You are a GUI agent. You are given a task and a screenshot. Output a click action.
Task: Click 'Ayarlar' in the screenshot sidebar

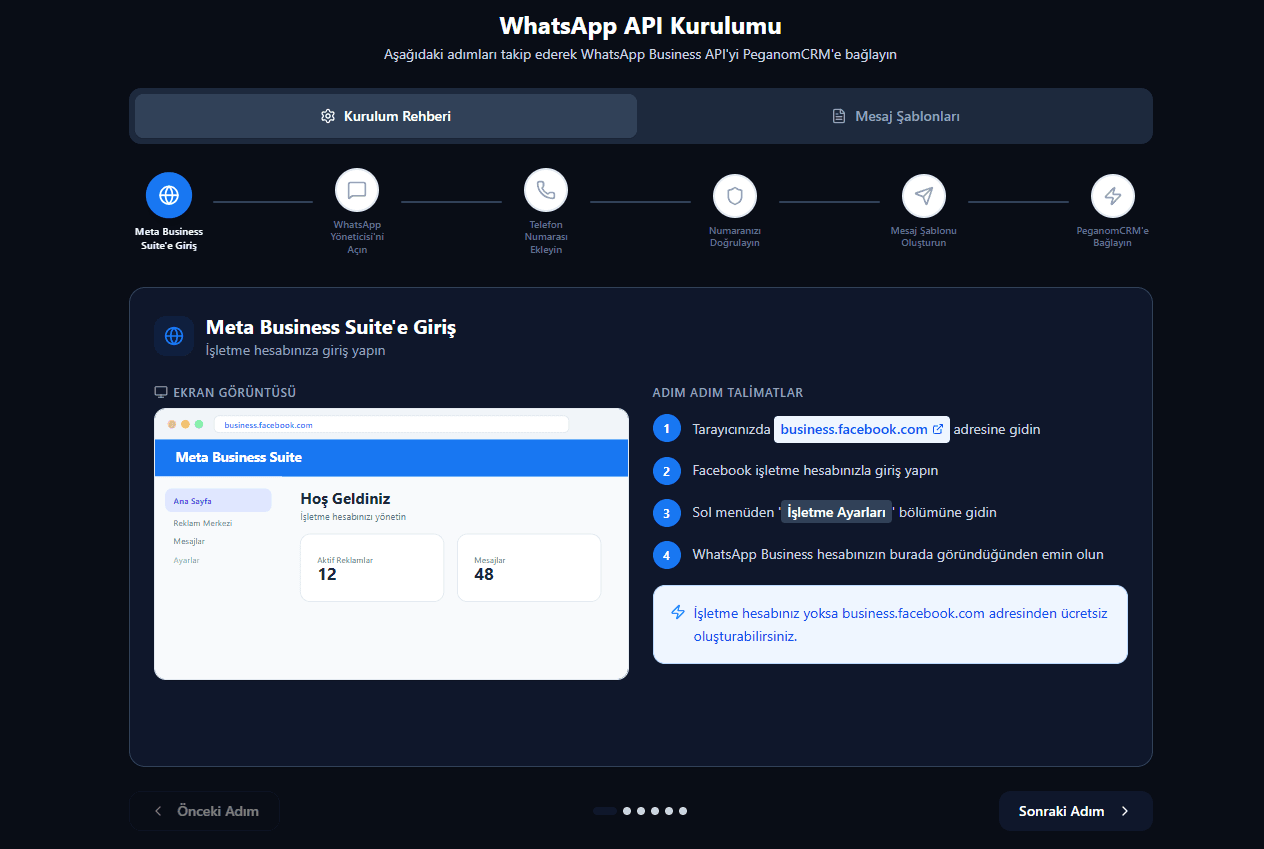(x=186, y=560)
